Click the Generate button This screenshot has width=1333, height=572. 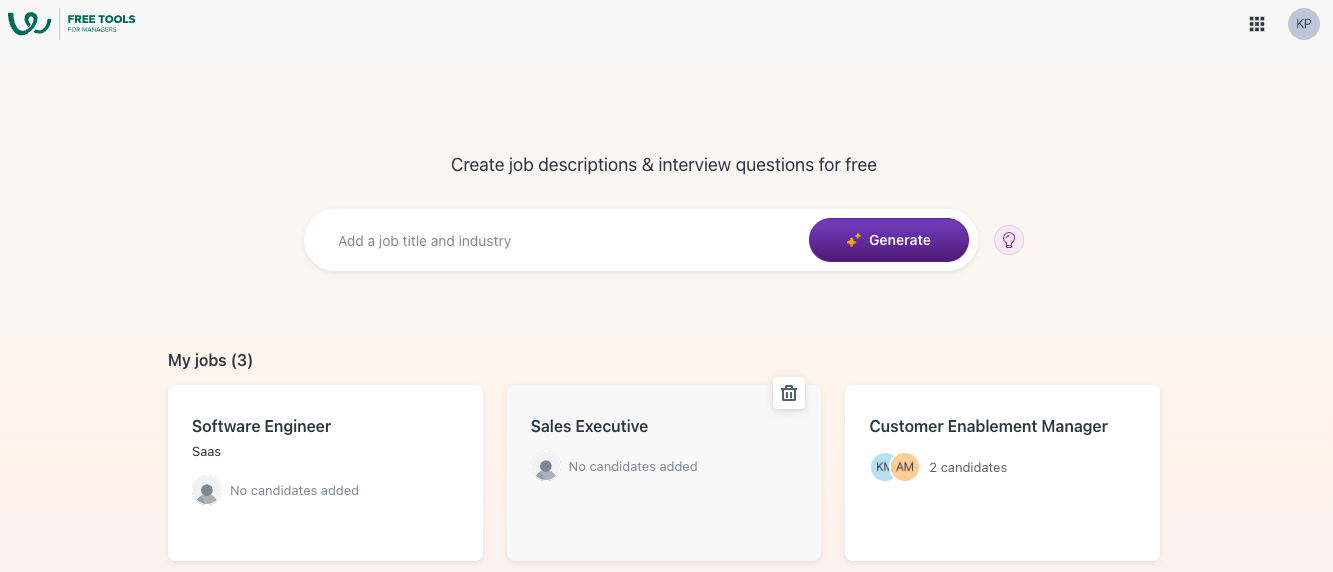coord(889,240)
